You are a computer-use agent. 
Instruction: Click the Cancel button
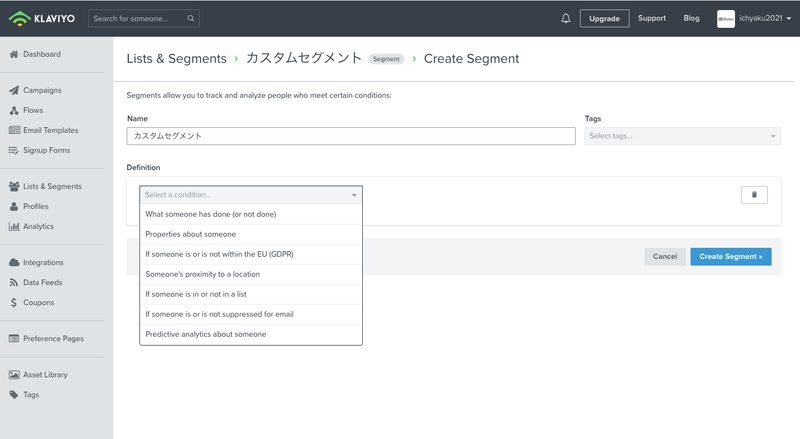pos(665,256)
